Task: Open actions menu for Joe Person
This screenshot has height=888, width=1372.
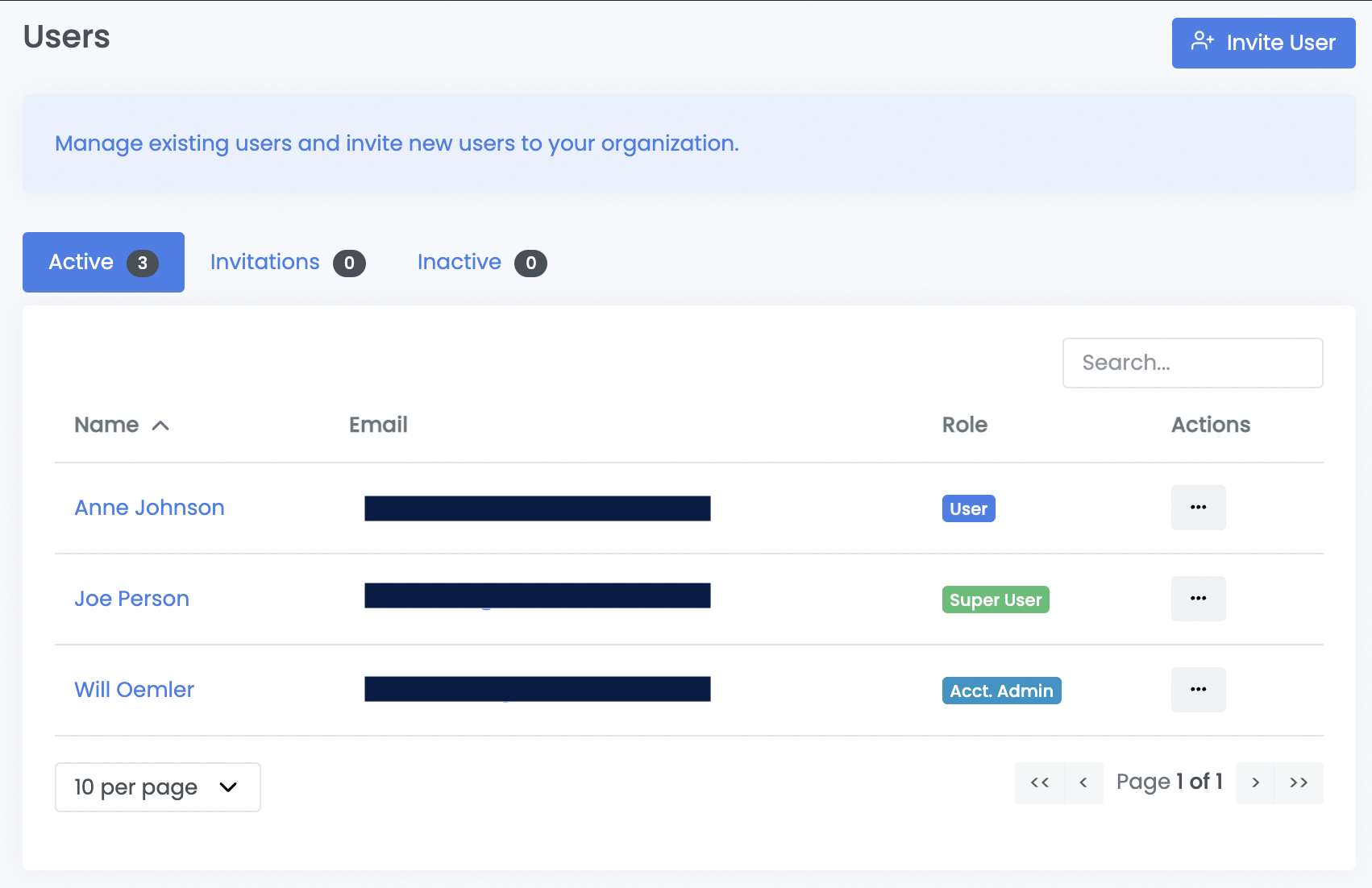Action: click(x=1198, y=599)
